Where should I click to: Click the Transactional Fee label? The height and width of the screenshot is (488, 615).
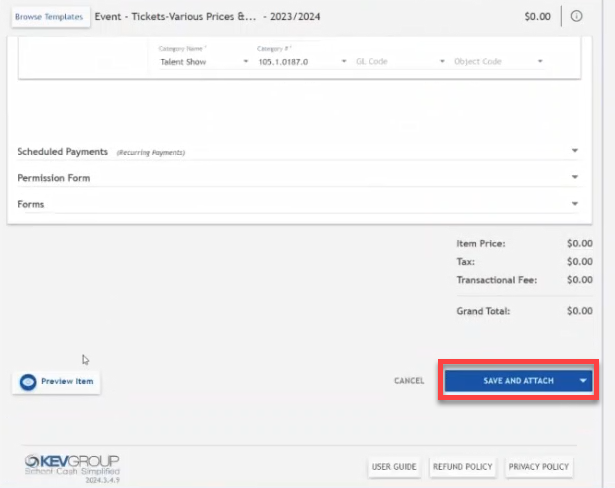[497, 280]
